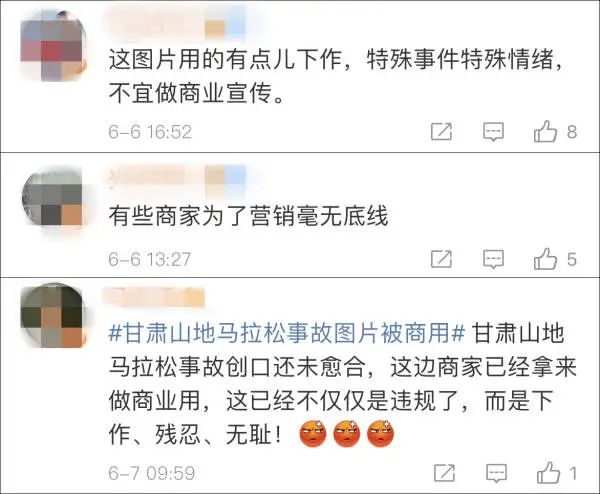Like the comment posted at 6-7 09:59
This screenshot has width=600, height=494.
click(548, 473)
